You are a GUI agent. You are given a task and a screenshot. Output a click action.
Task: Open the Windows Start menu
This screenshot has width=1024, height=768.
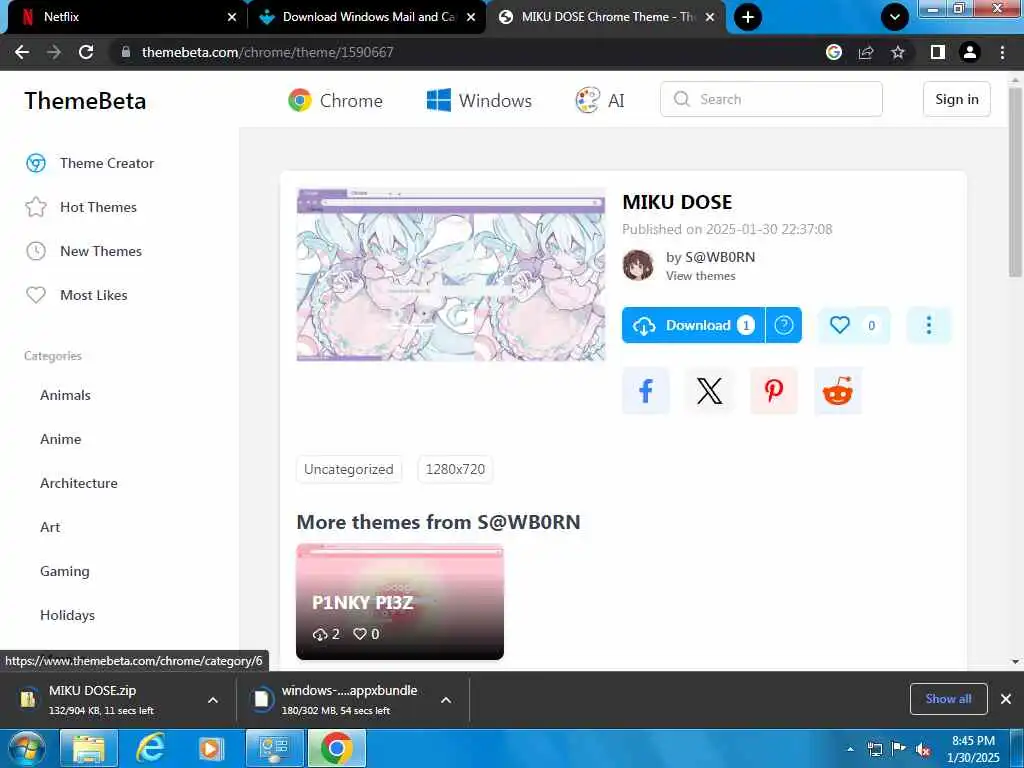point(27,748)
